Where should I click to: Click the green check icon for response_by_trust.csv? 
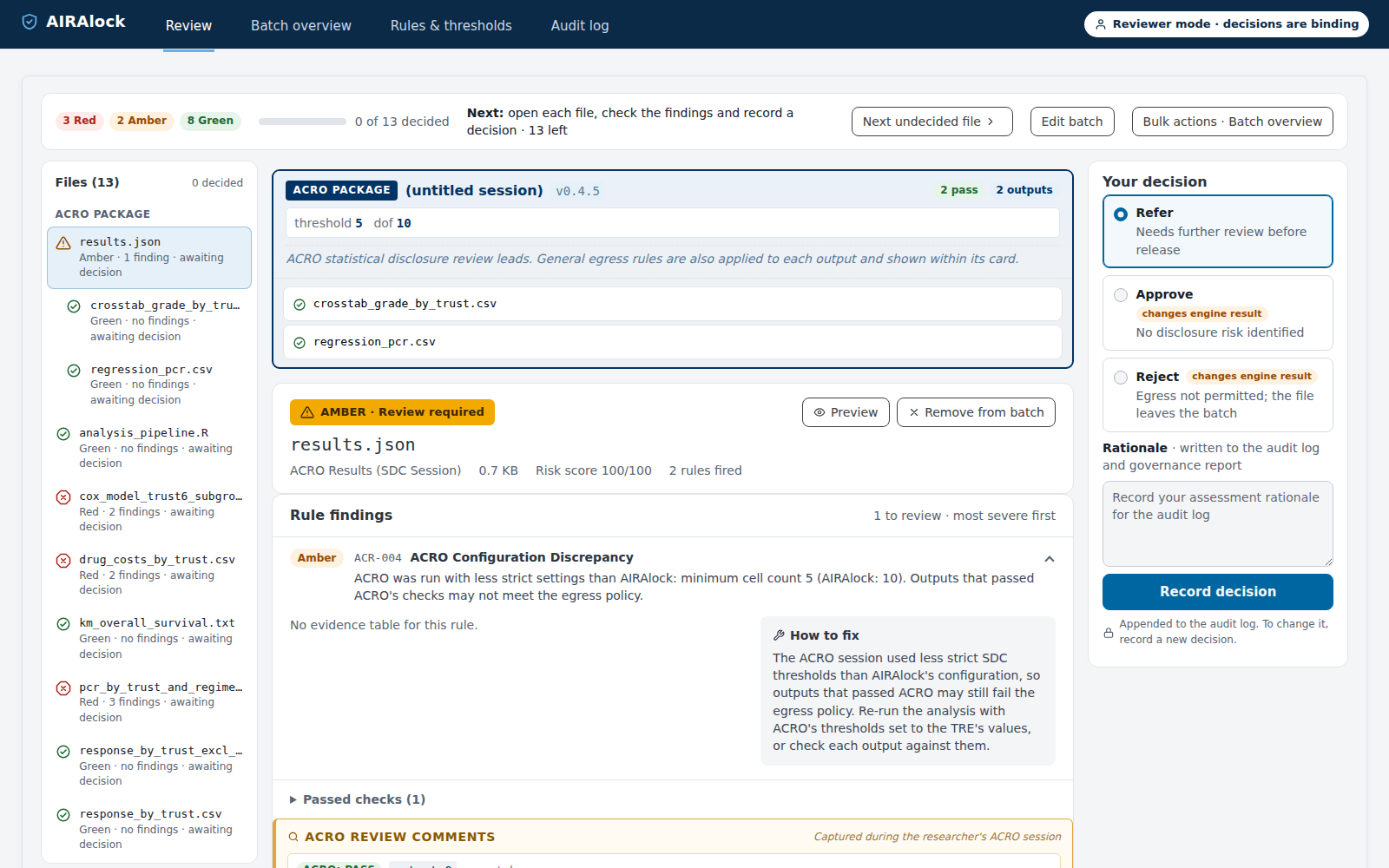[63, 815]
